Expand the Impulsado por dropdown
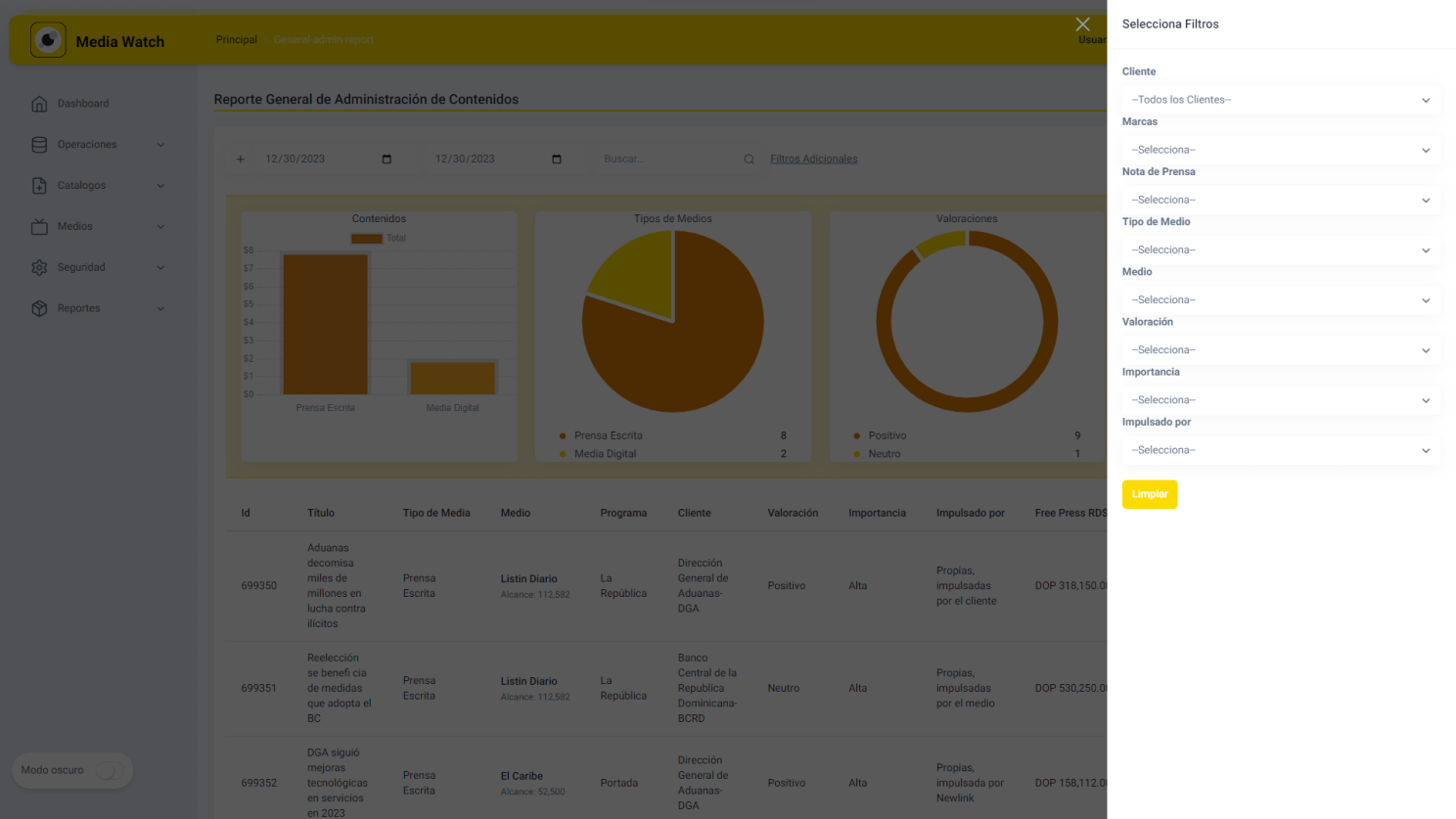The image size is (1456, 819). [x=1280, y=450]
